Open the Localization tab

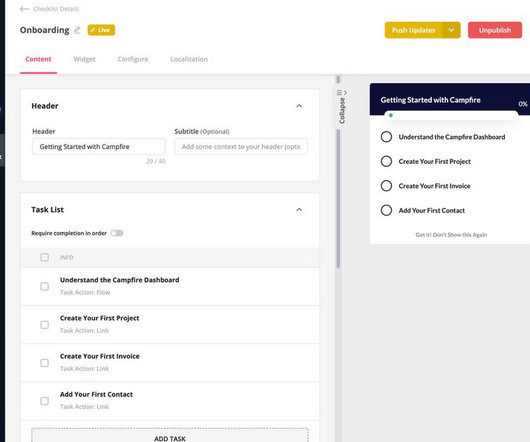click(189, 59)
